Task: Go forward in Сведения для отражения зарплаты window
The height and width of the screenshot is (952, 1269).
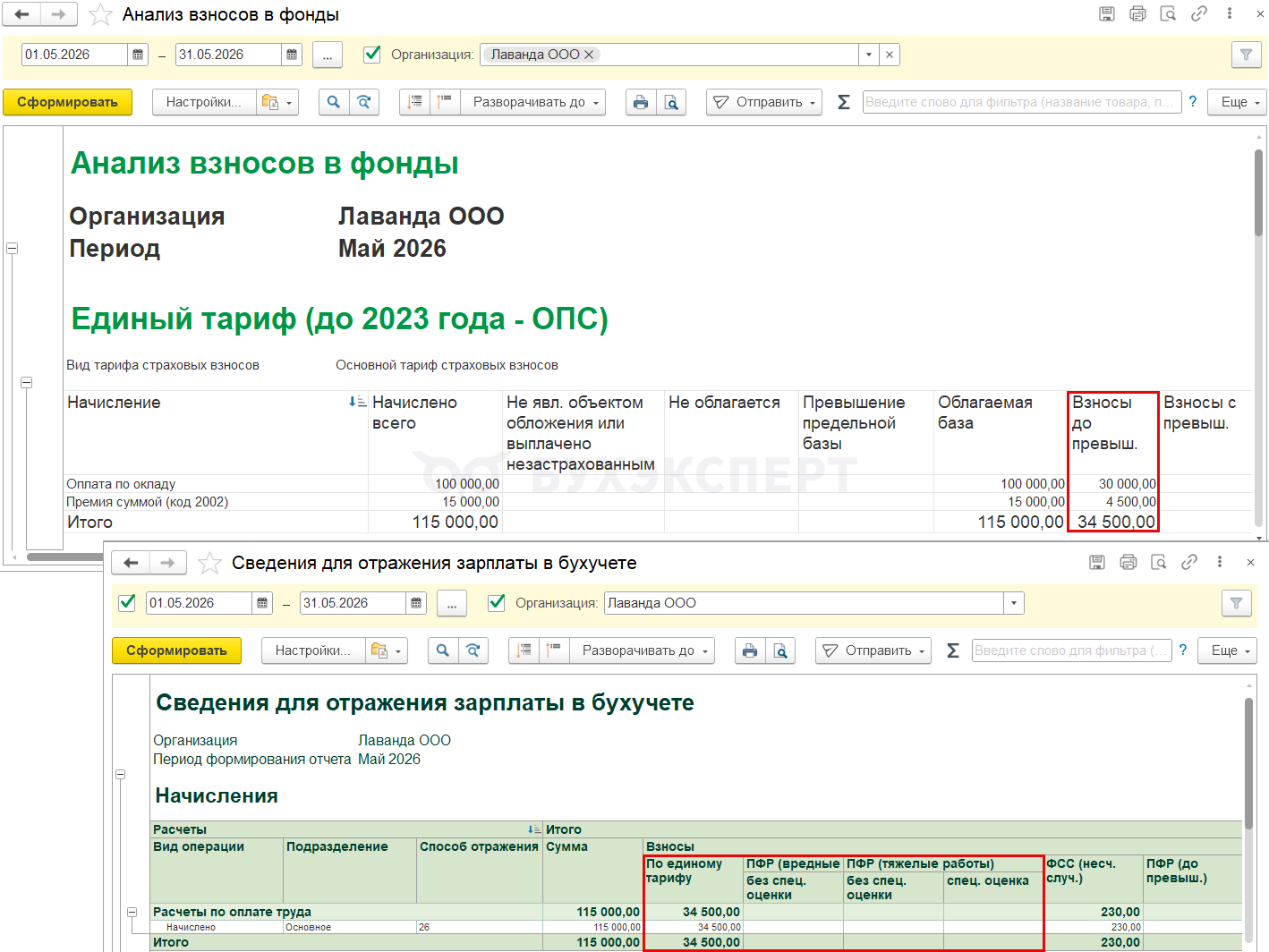Action: tap(168, 563)
